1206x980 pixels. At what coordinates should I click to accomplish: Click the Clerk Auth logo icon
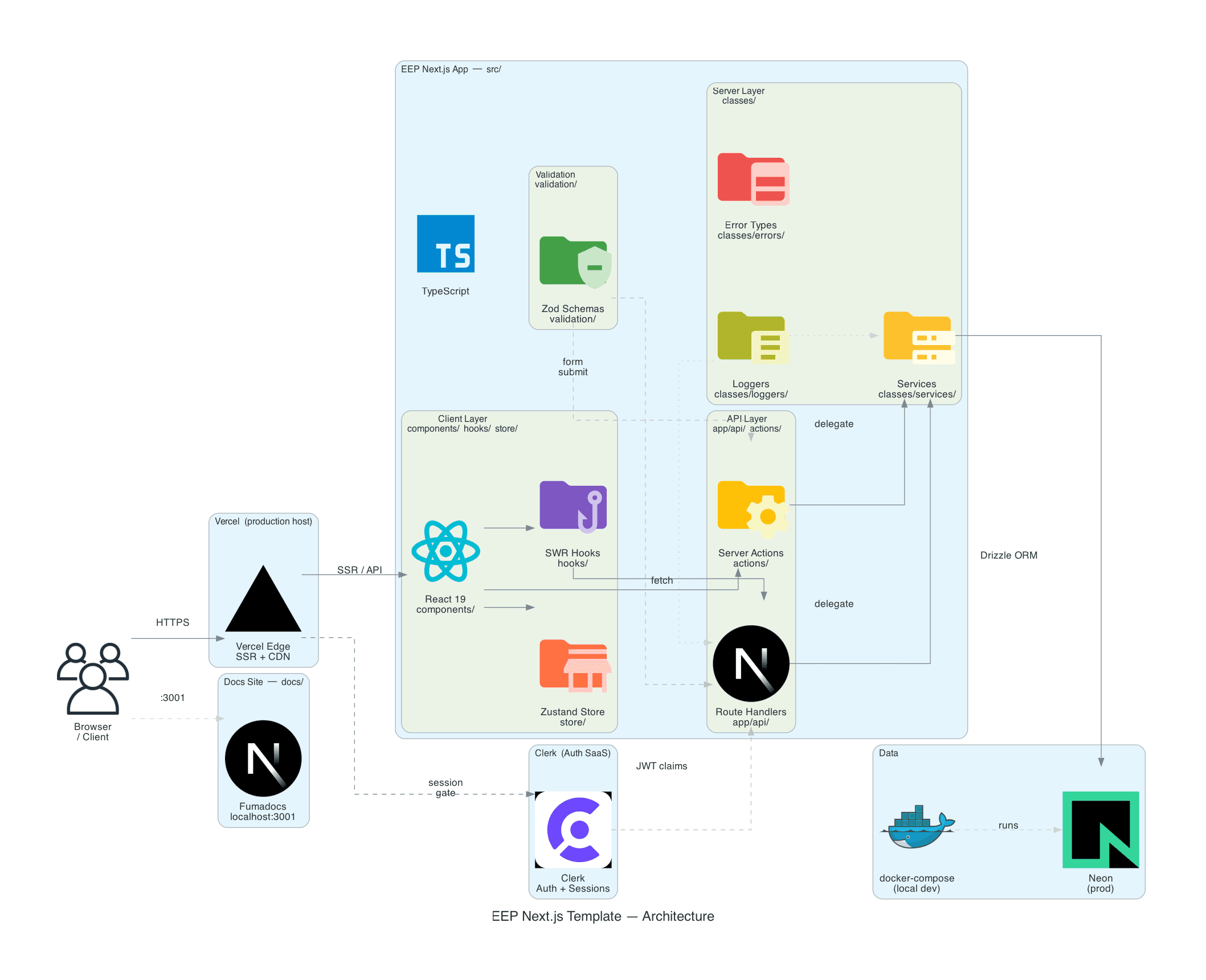click(573, 830)
